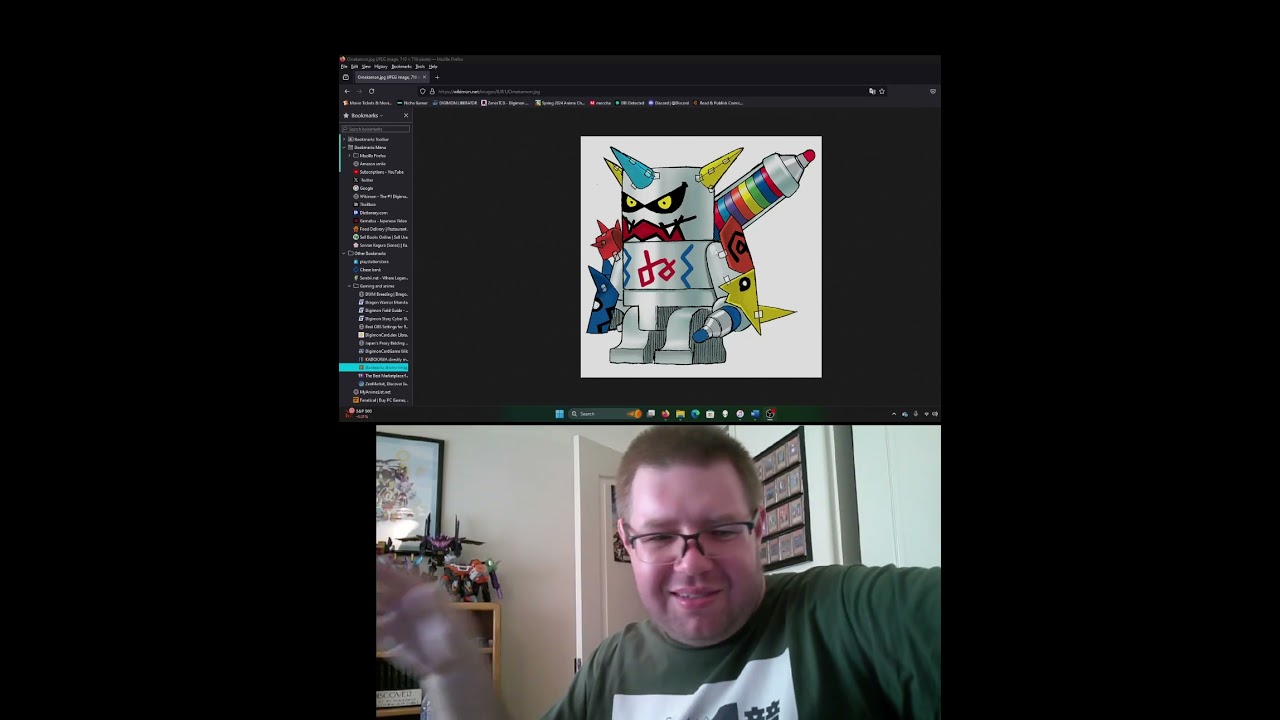The height and width of the screenshot is (720, 1280).
Task: Click the address bar URL
Action: click(x=489, y=91)
